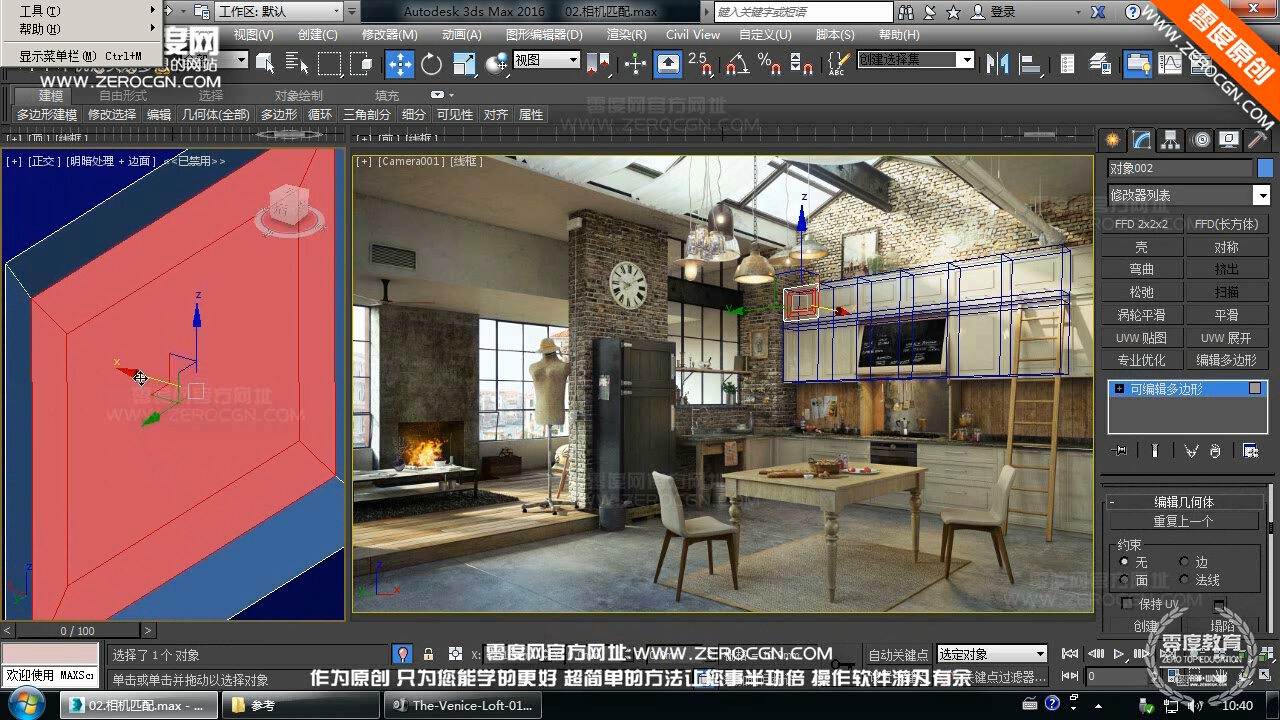
Task: Open the 渲染(R) menu
Action: [627, 34]
